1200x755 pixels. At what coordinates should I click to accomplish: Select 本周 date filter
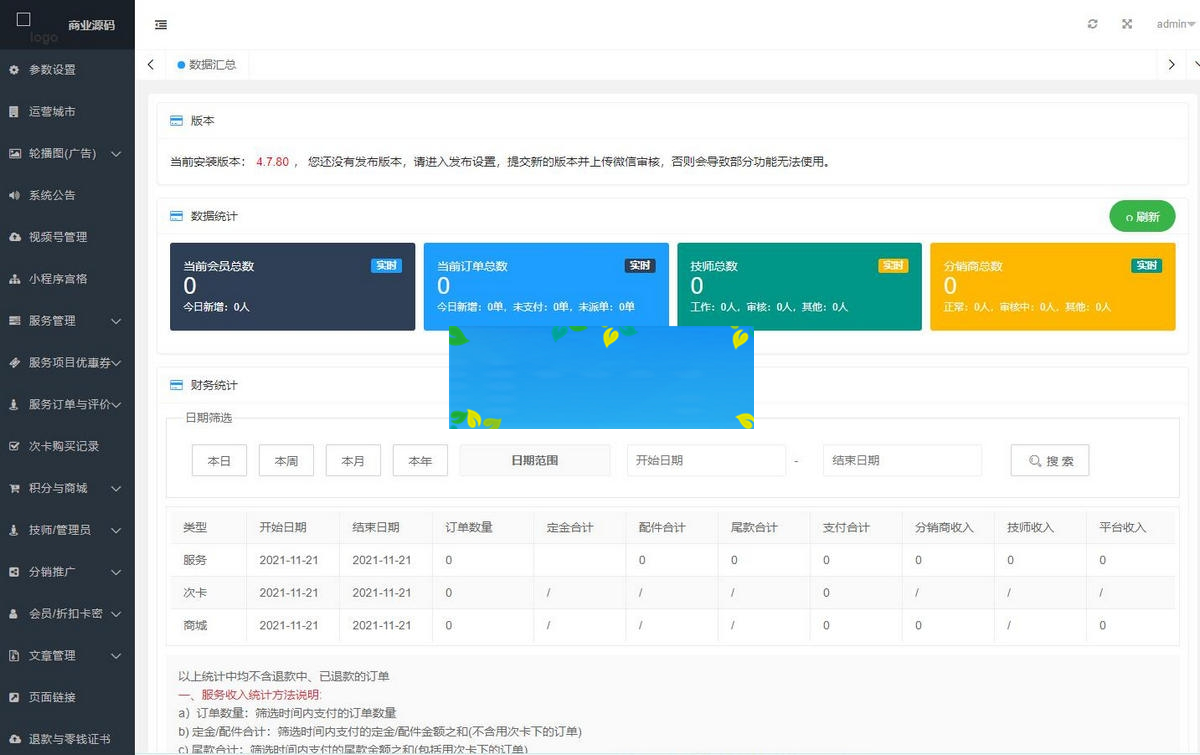286,460
